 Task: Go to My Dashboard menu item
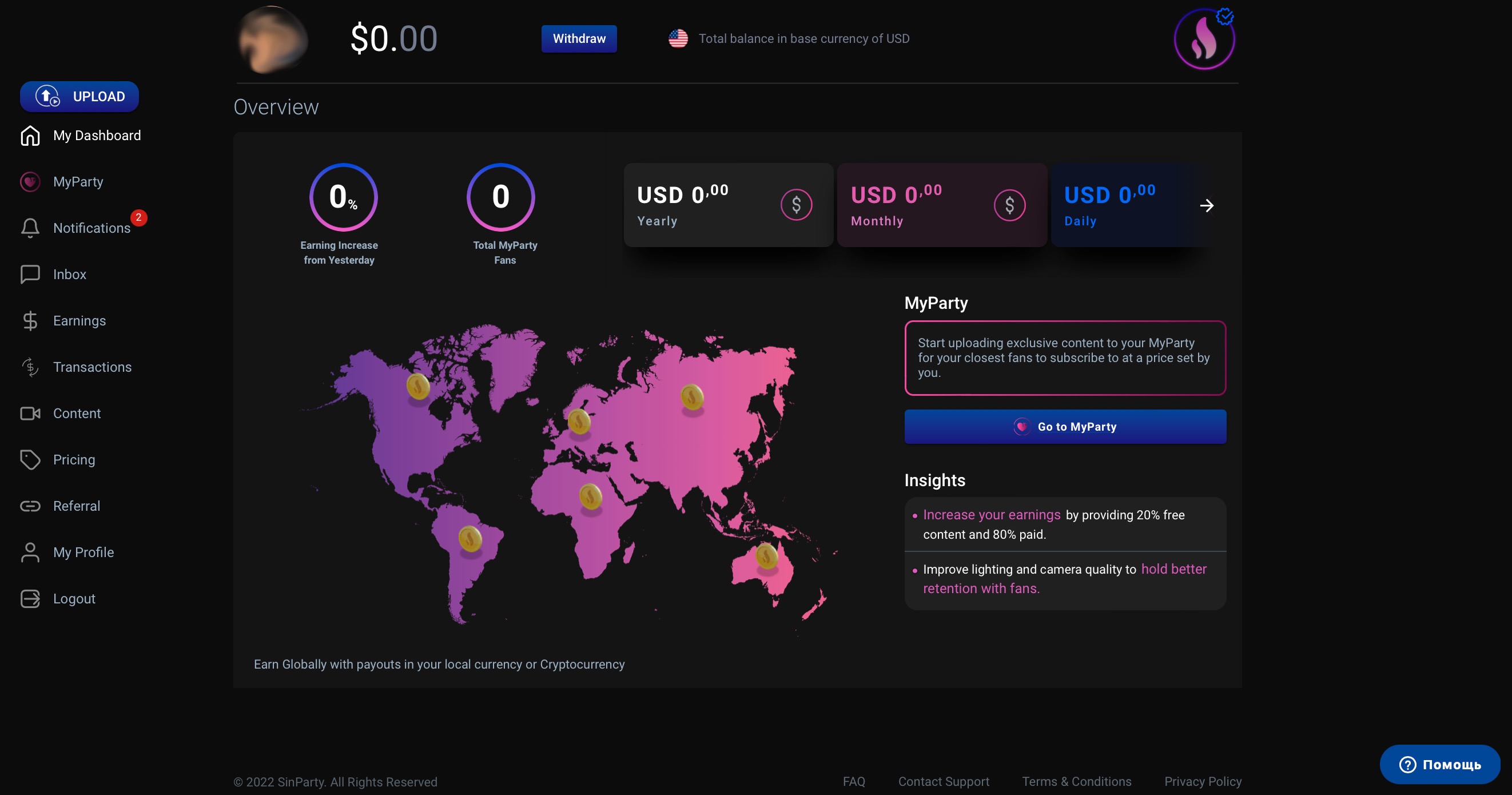pos(97,136)
